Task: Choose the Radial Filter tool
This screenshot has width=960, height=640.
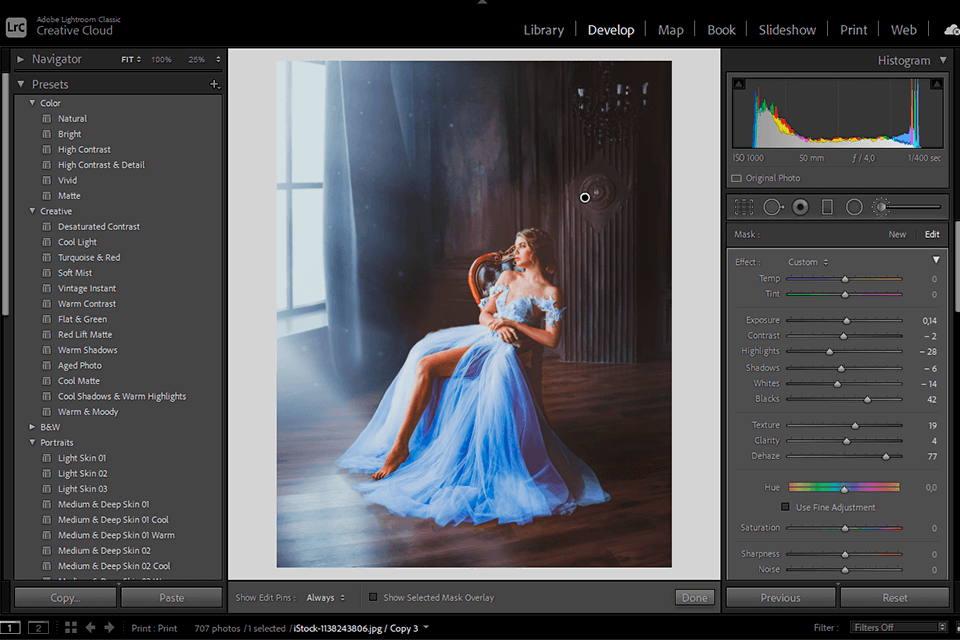Action: click(x=854, y=207)
